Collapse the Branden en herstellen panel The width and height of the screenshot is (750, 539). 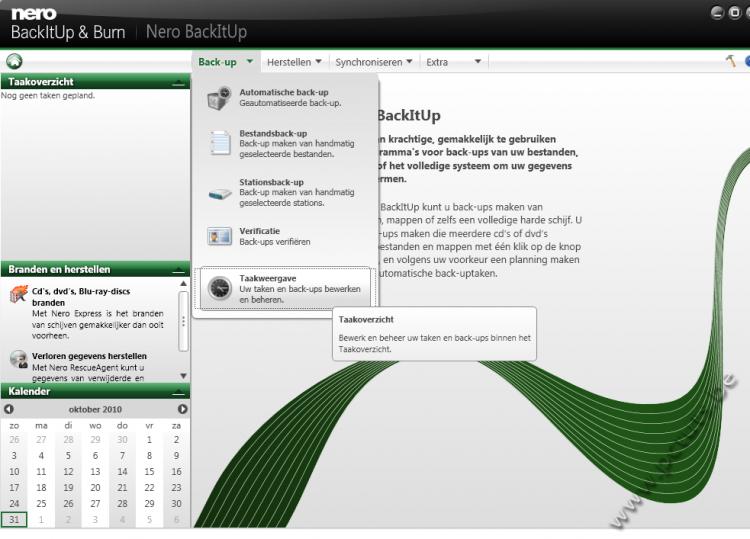179,270
